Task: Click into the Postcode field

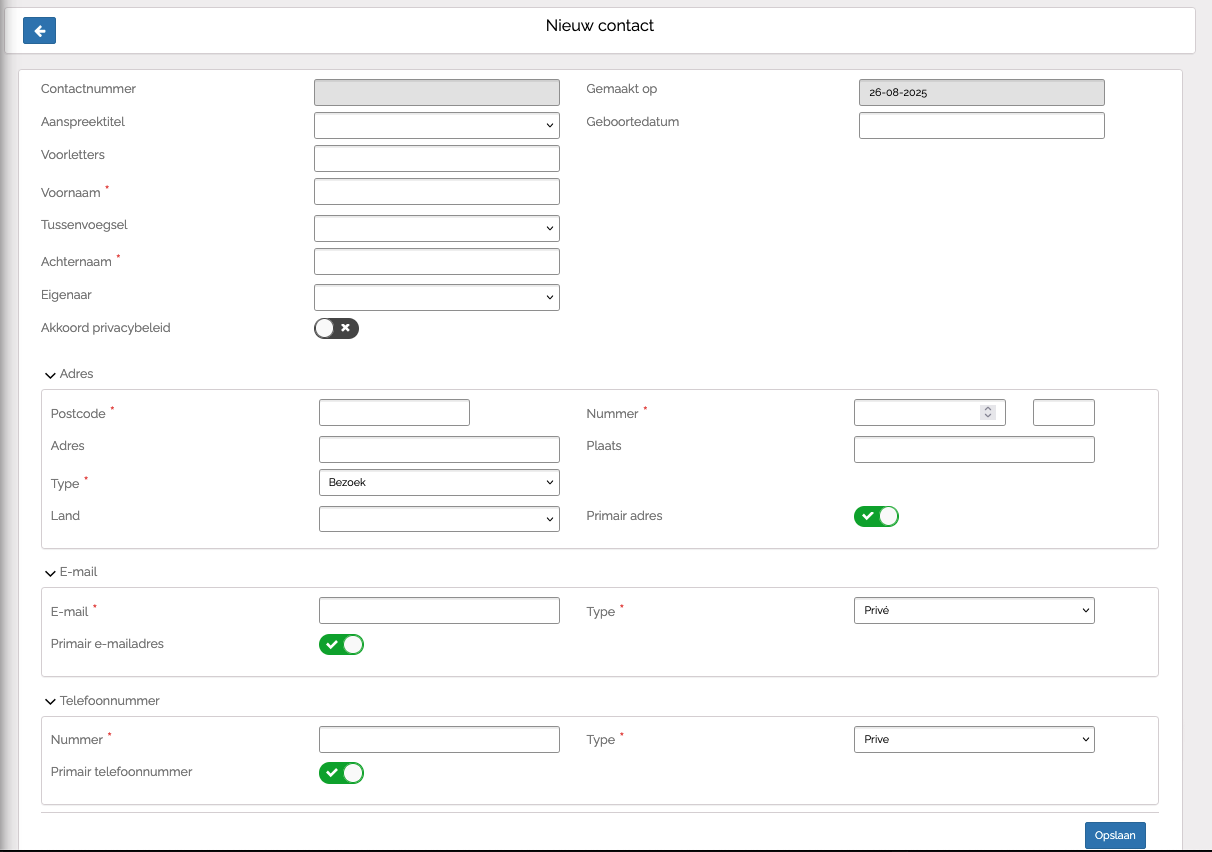Action: pyautogui.click(x=394, y=412)
